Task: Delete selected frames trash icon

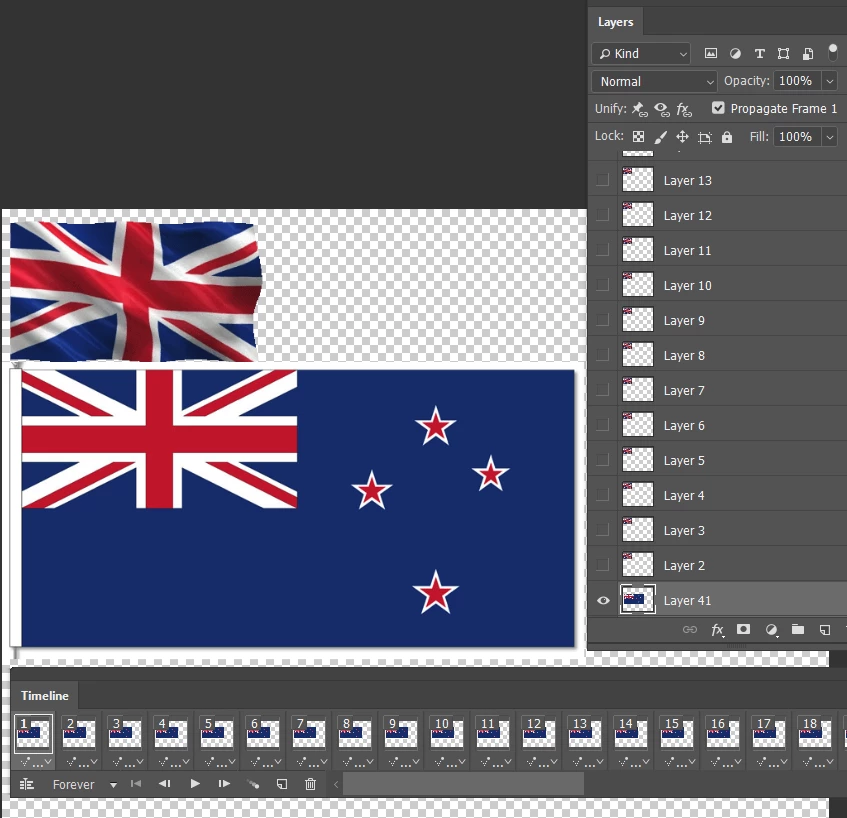Action: coord(310,784)
